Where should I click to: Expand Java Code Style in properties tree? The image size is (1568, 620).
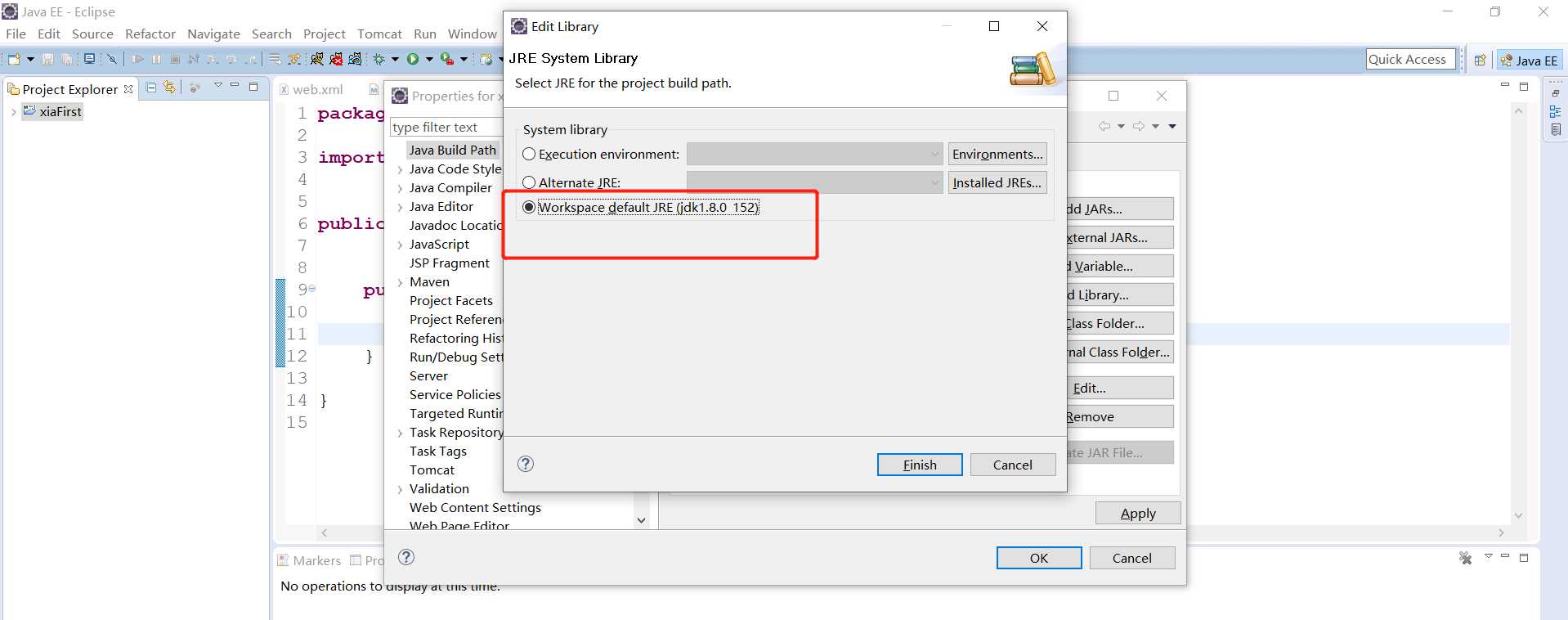coord(400,169)
